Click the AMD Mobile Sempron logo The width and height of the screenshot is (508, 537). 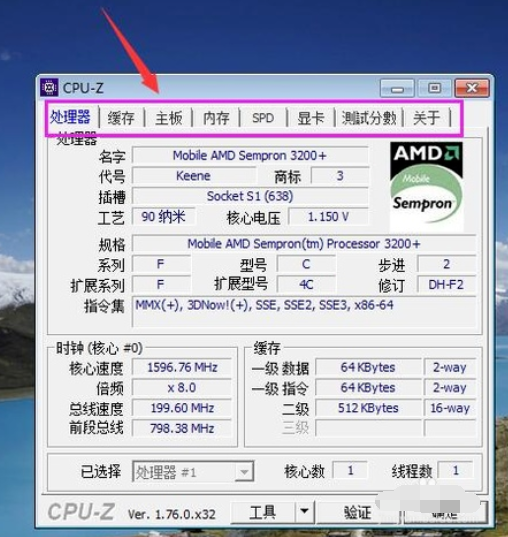[426, 187]
